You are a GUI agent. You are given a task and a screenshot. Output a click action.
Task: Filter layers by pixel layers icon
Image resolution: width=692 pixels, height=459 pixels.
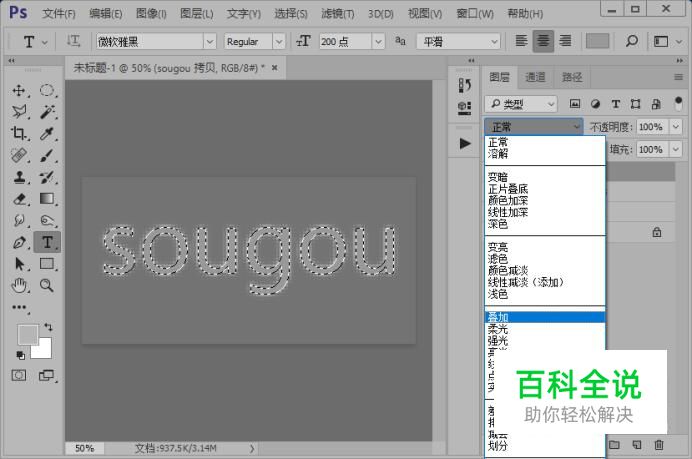[x=575, y=104]
